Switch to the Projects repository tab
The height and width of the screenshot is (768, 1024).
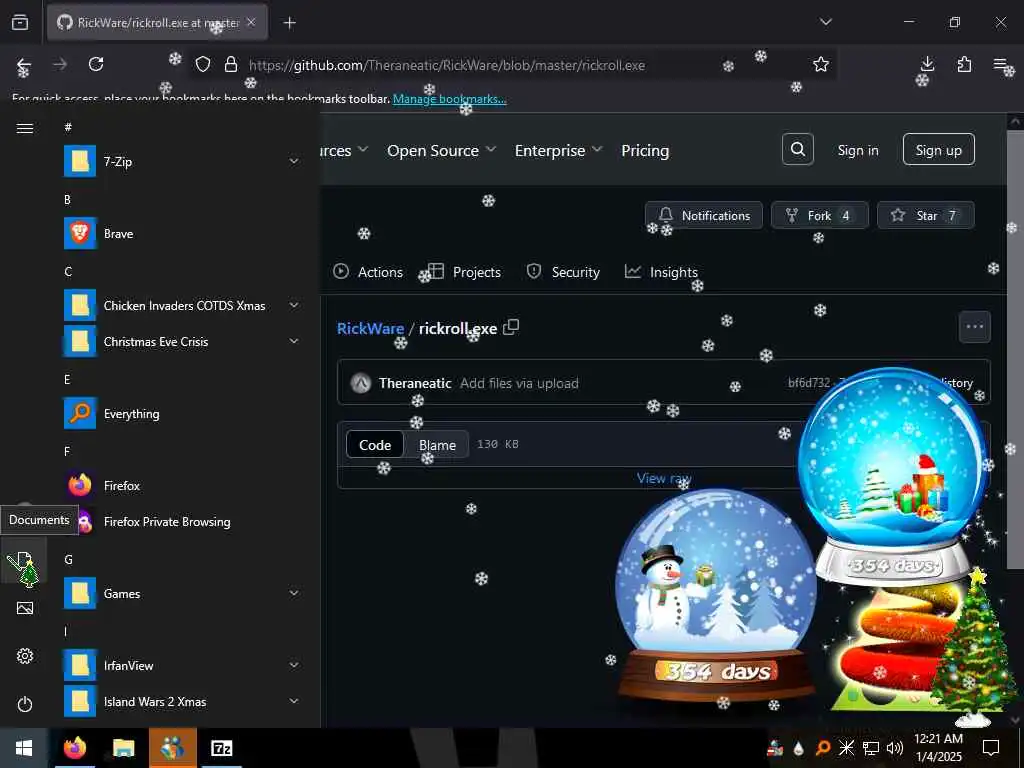(x=465, y=272)
